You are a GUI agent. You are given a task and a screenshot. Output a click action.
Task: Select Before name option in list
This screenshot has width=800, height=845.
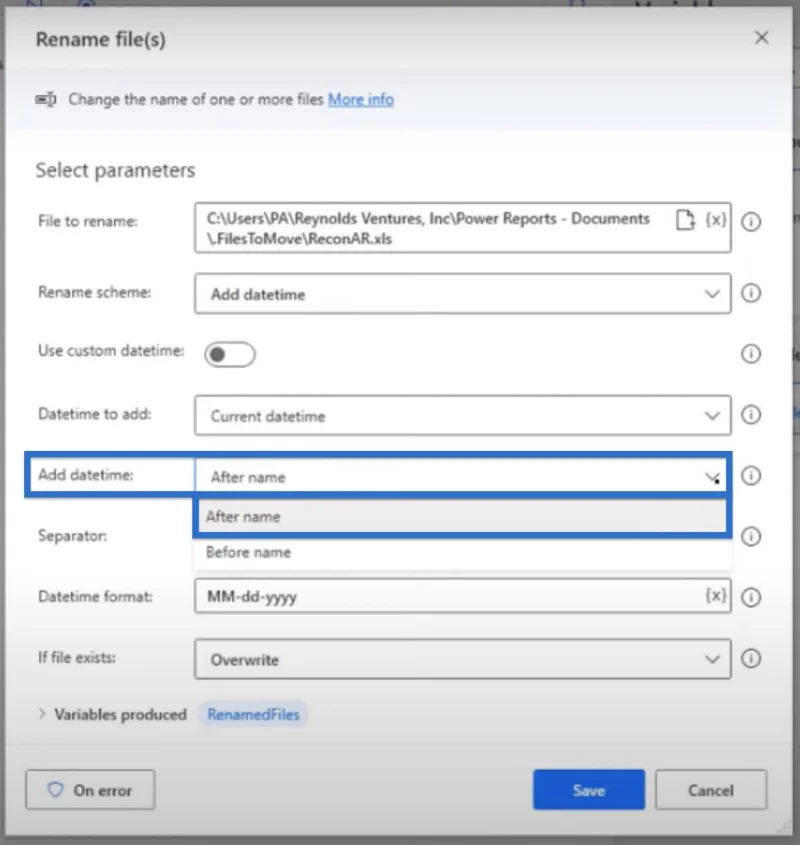tap(461, 552)
